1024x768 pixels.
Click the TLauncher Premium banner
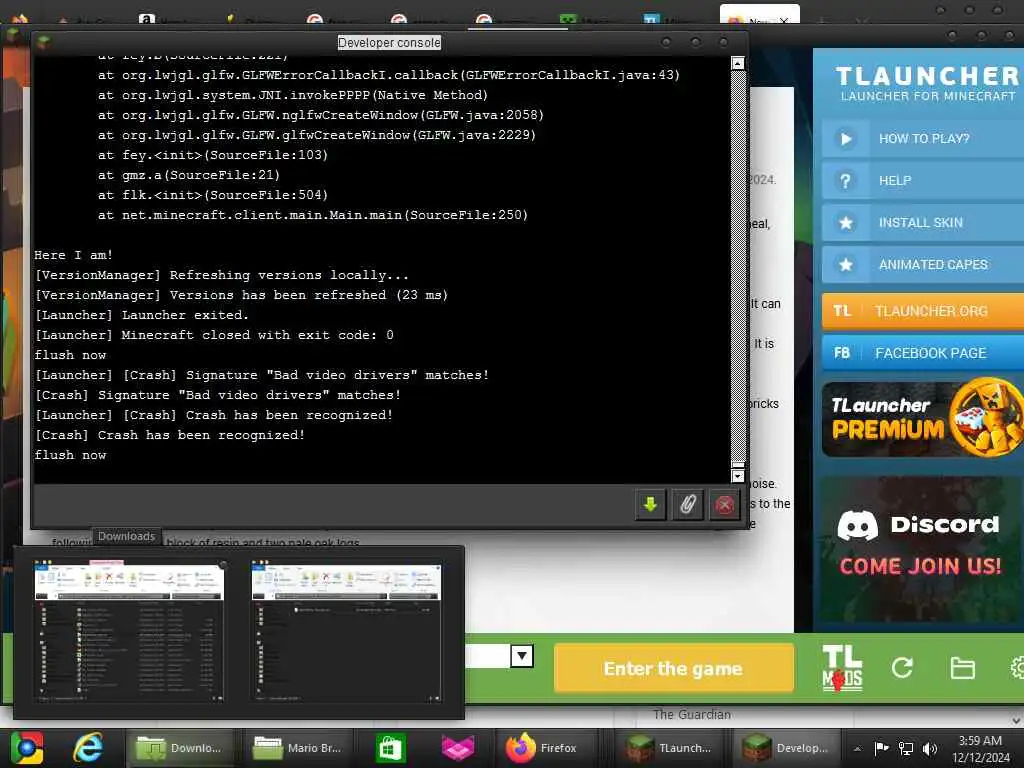coord(923,419)
